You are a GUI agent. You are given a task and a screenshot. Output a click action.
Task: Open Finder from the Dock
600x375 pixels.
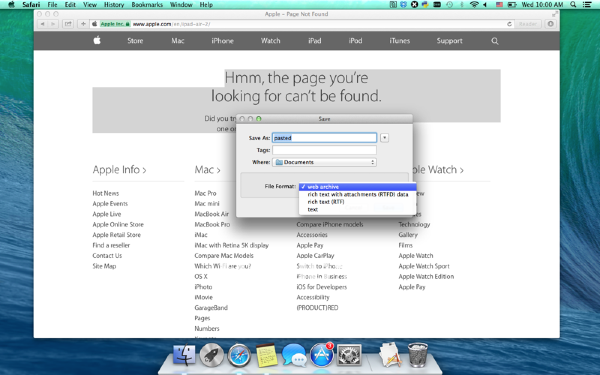point(184,355)
